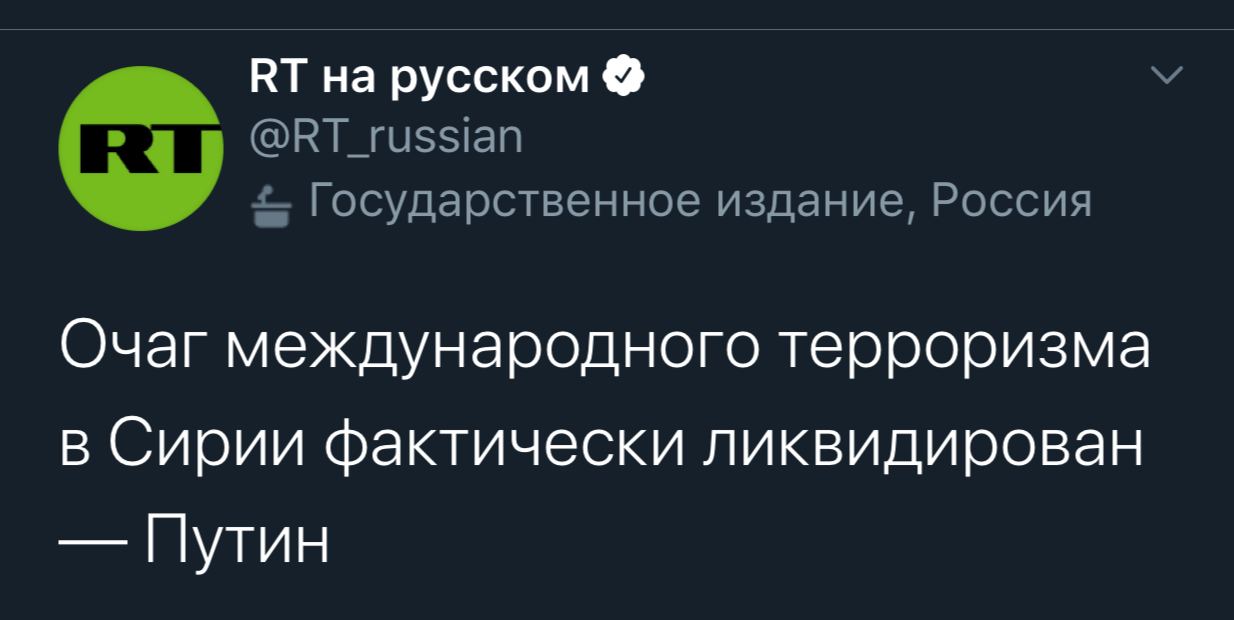Click the word ликвидирован in tweet
Viewport: 1234px width, 620px height.
pyautogui.click(x=920, y=447)
